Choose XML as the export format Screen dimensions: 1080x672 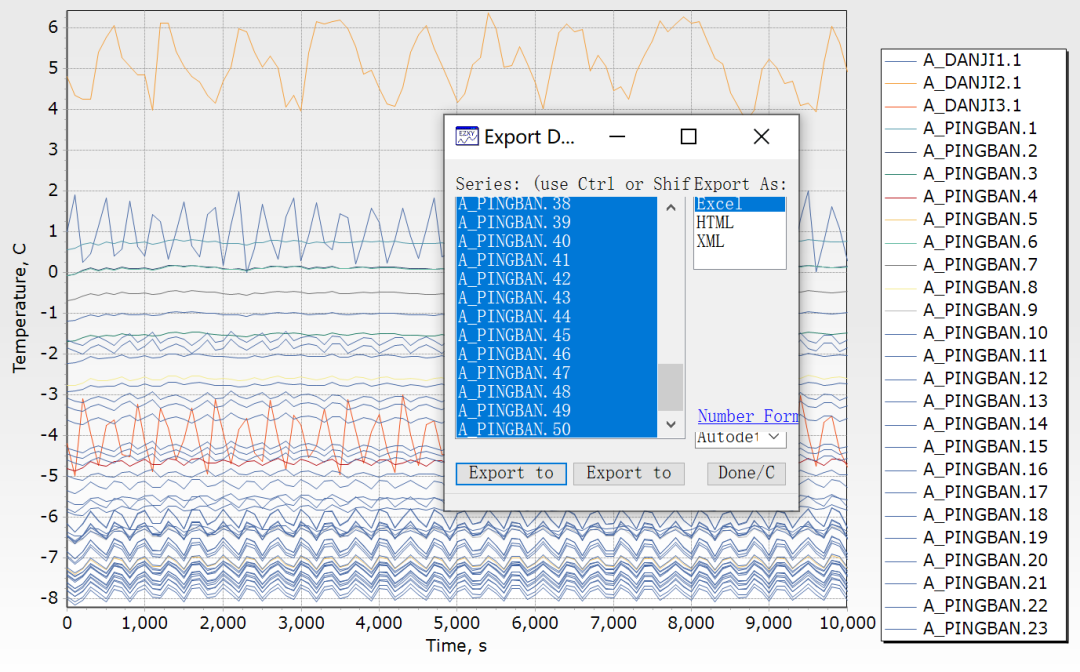[740, 242]
